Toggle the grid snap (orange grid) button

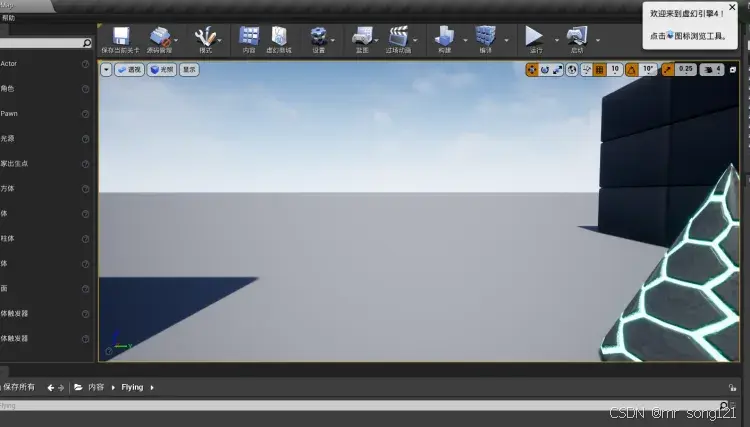point(599,70)
